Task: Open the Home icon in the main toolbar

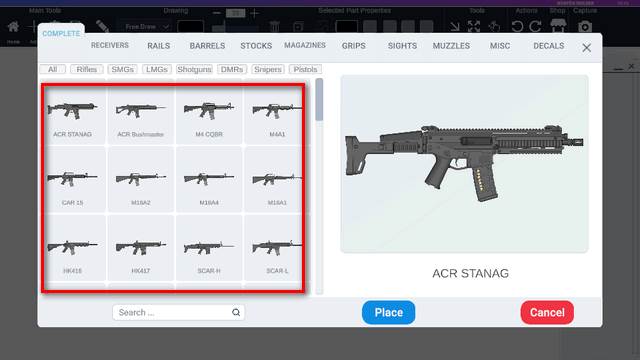Action: (13, 27)
